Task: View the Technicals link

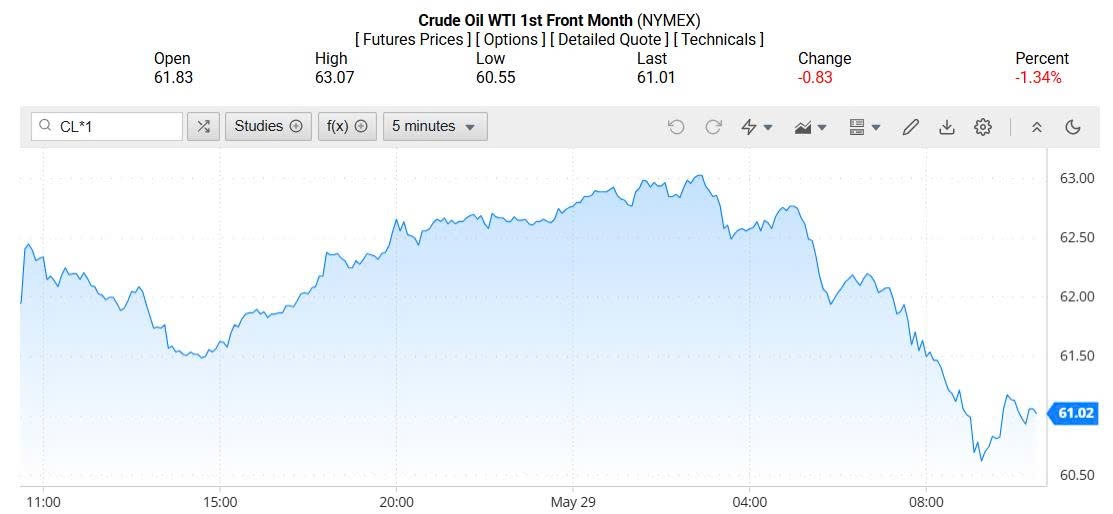Action: 718,39
